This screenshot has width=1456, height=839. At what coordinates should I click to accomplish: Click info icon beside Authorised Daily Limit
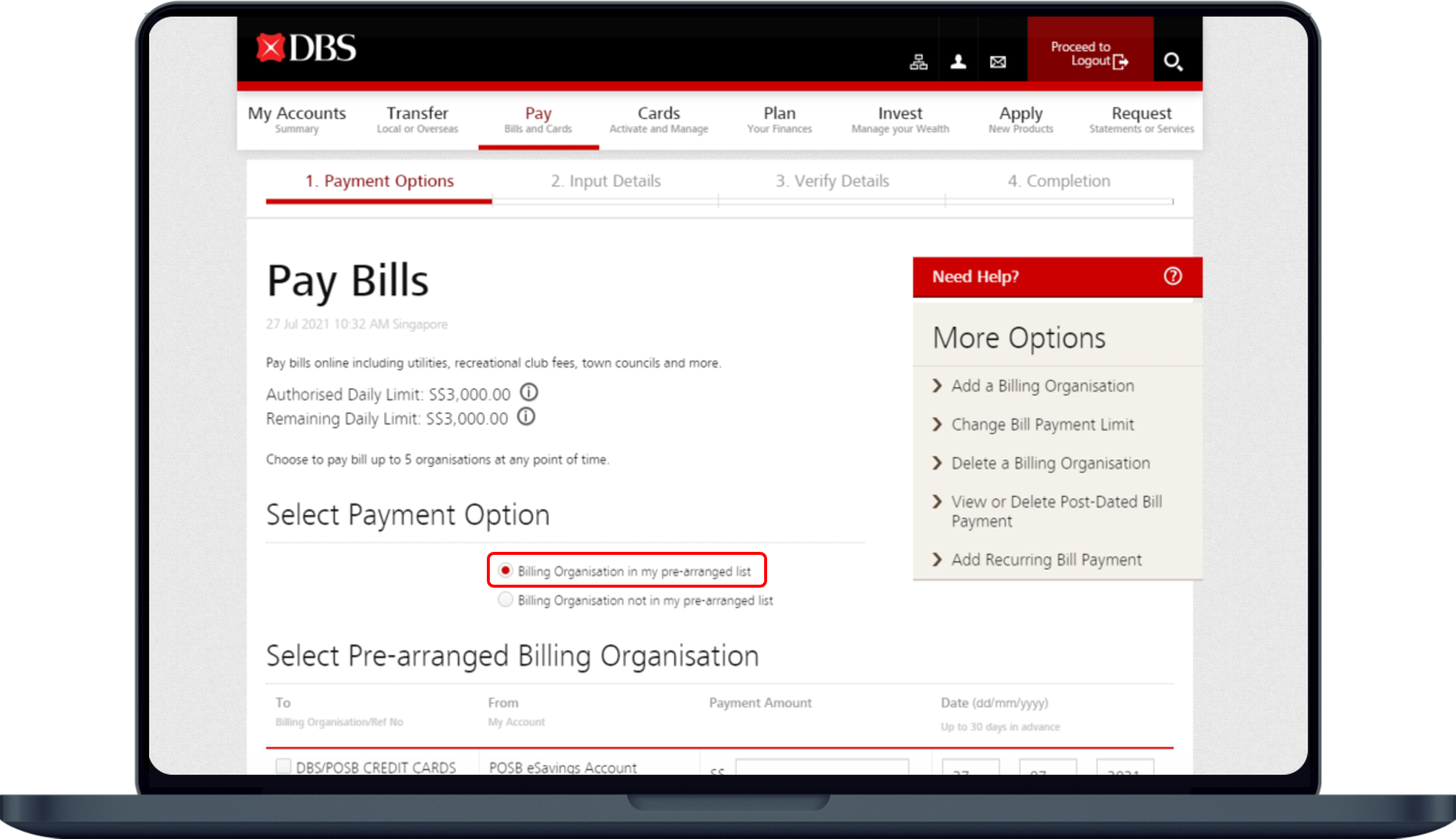point(529,392)
